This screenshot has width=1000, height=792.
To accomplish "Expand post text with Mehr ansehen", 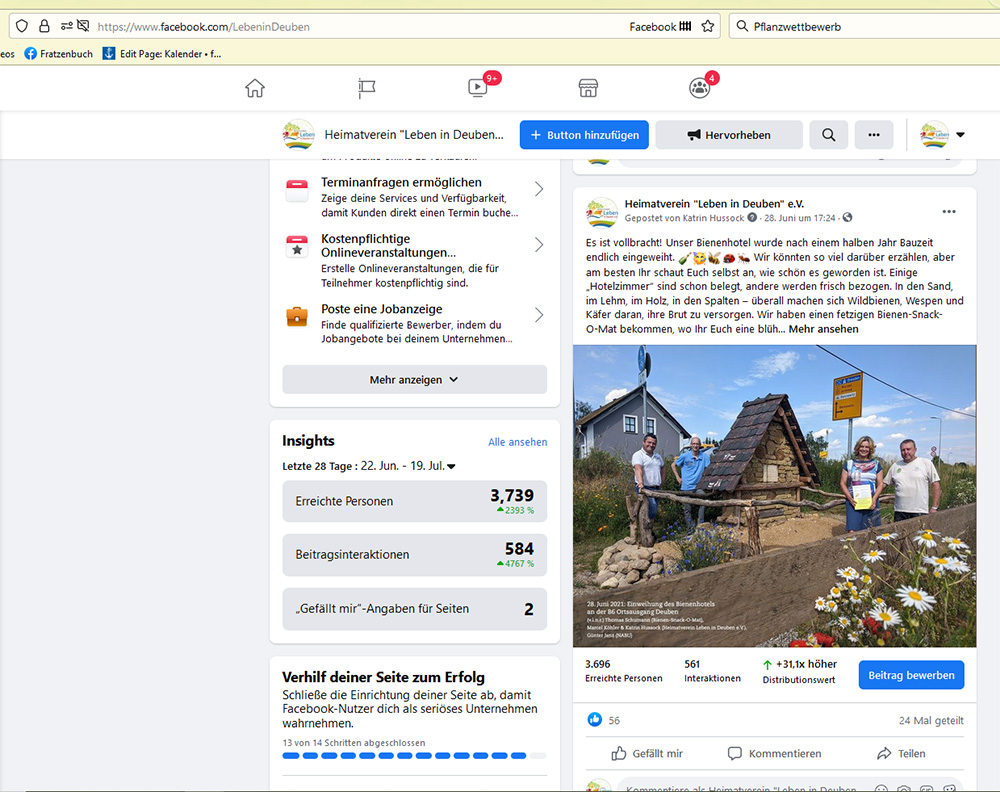I will pyautogui.click(x=823, y=329).
